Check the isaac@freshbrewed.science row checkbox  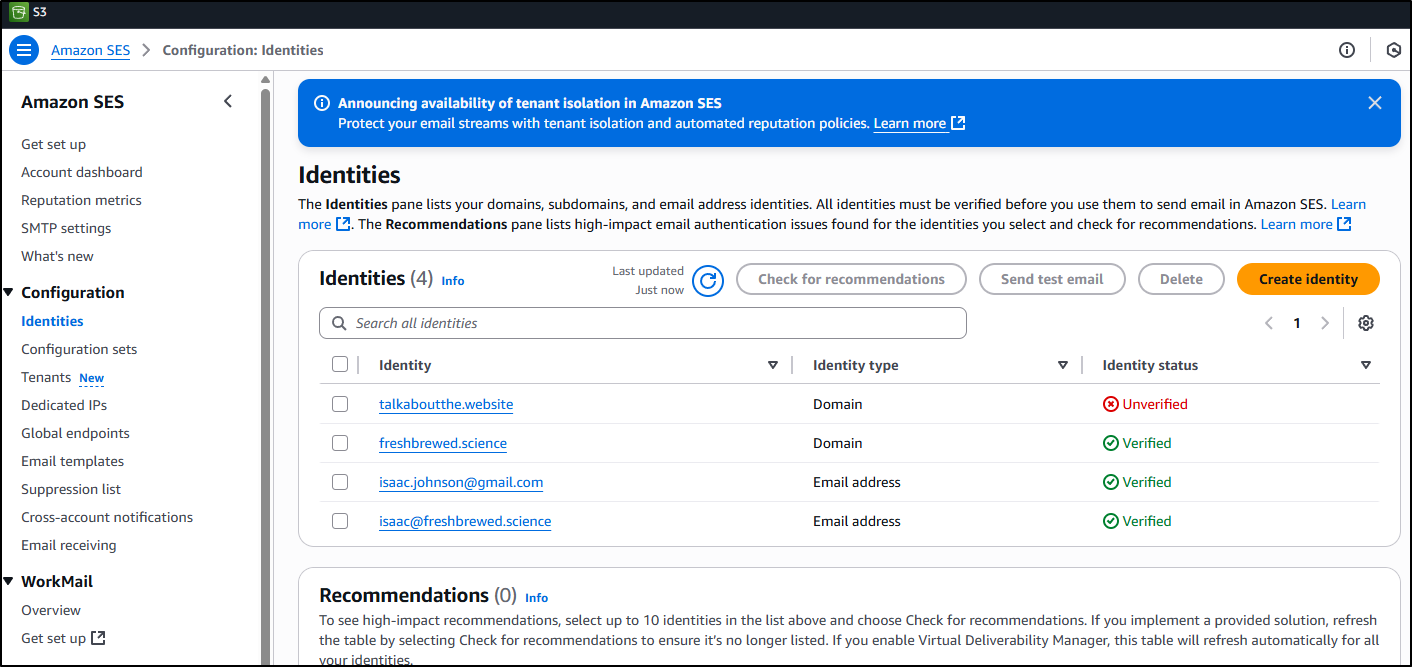[340, 521]
